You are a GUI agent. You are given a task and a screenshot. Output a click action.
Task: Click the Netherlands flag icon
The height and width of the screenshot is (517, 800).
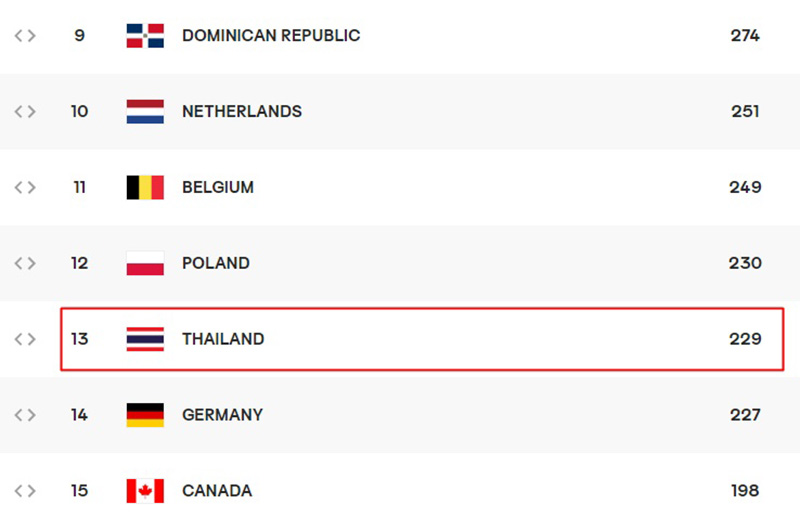click(145, 112)
